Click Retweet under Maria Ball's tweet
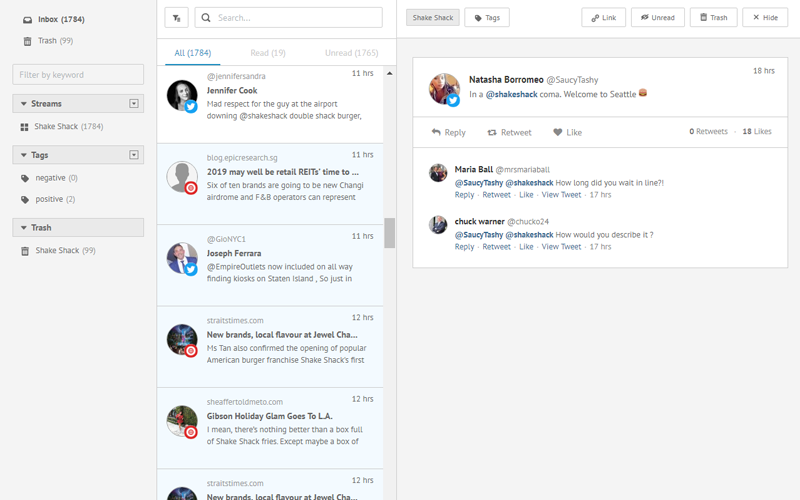The image size is (800, 500). (x=496, y=195)
